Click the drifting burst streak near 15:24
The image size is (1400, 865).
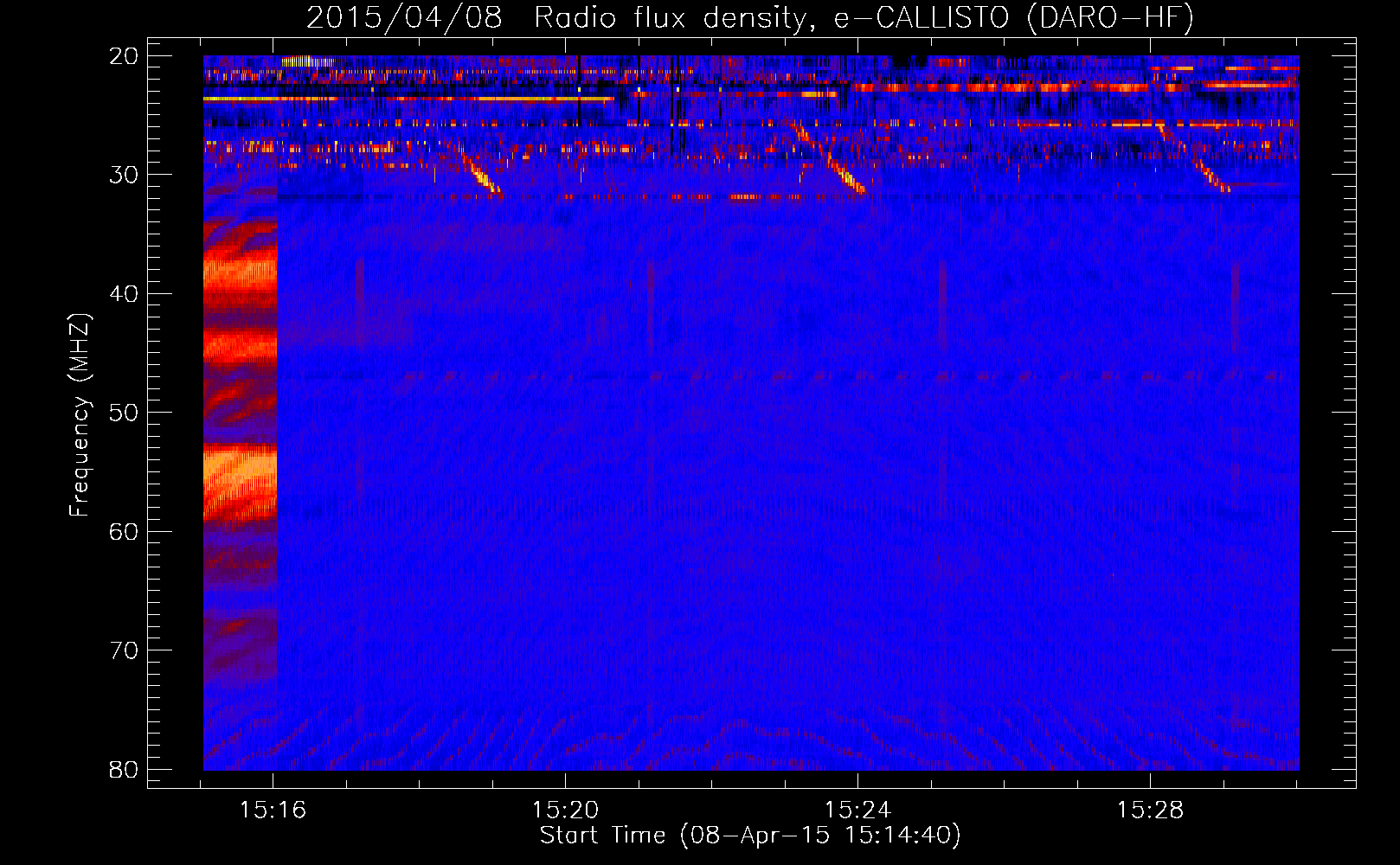tap(830, 158)
